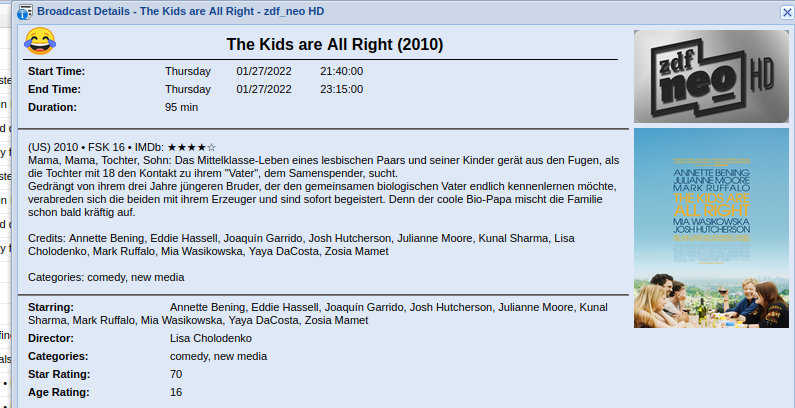Click The Kids Are All Right poster
This screenshot has width=795, height=408.
711,228
